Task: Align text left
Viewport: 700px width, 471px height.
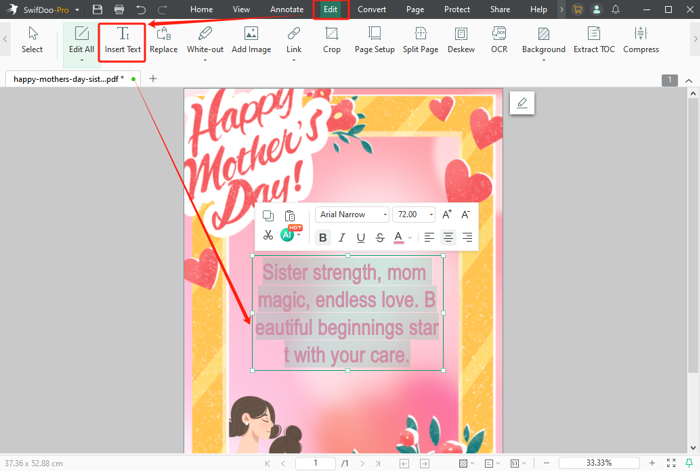Action: click(x=429, y=238)
